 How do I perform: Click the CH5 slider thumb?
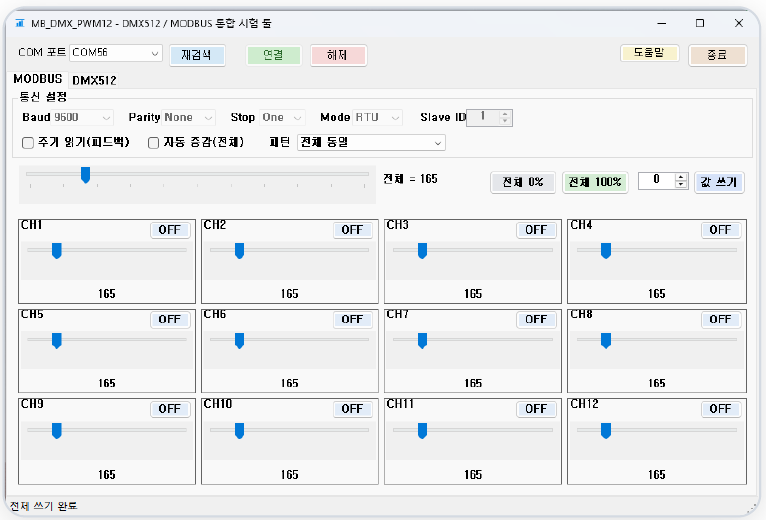click(57, 340)
